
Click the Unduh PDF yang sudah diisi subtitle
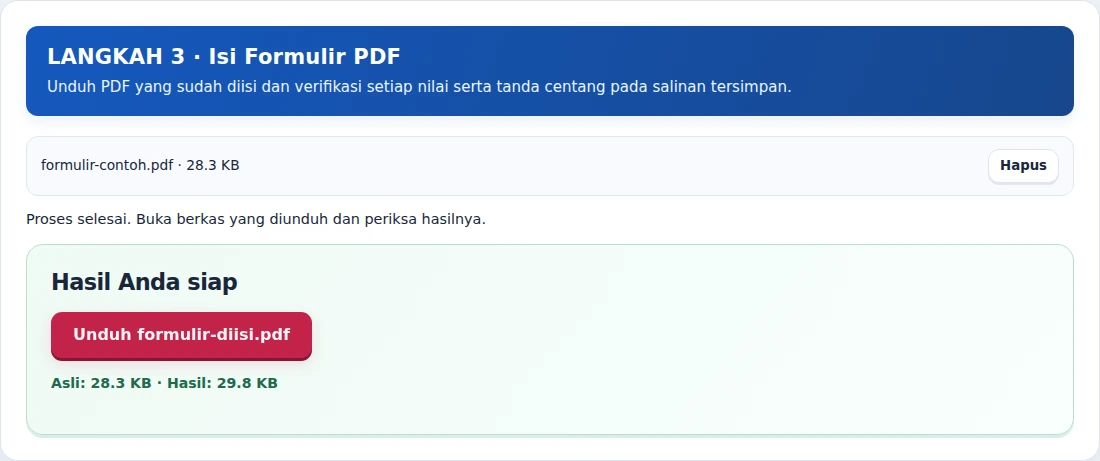(x=419, y=87)
